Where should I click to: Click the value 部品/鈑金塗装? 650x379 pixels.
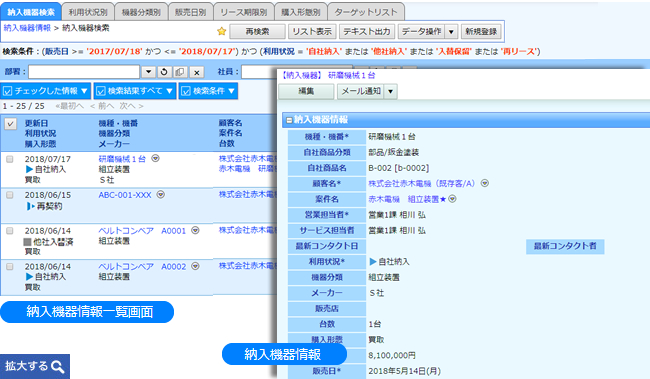[394, 152]
